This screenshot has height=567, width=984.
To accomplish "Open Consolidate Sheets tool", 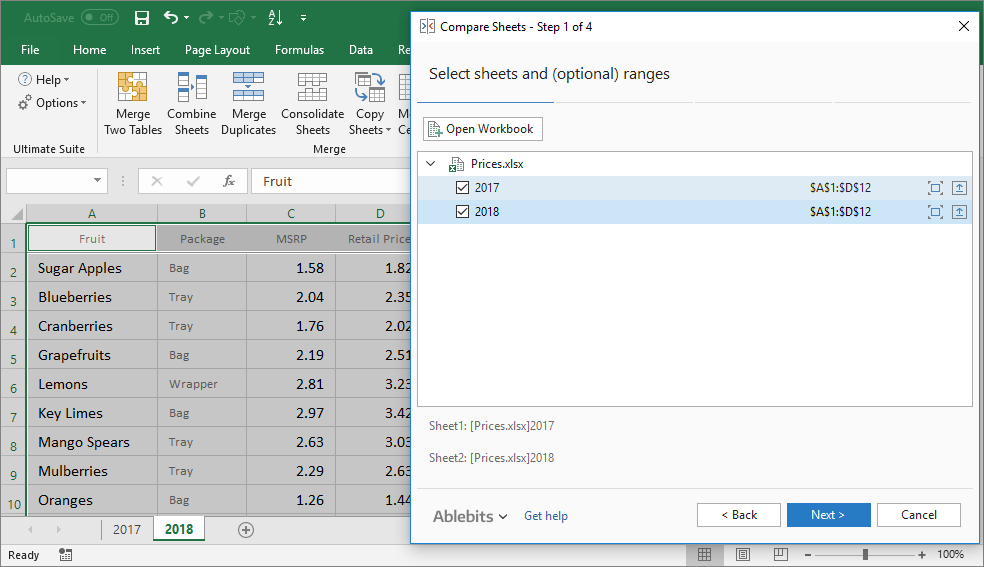I will point(313,104).
